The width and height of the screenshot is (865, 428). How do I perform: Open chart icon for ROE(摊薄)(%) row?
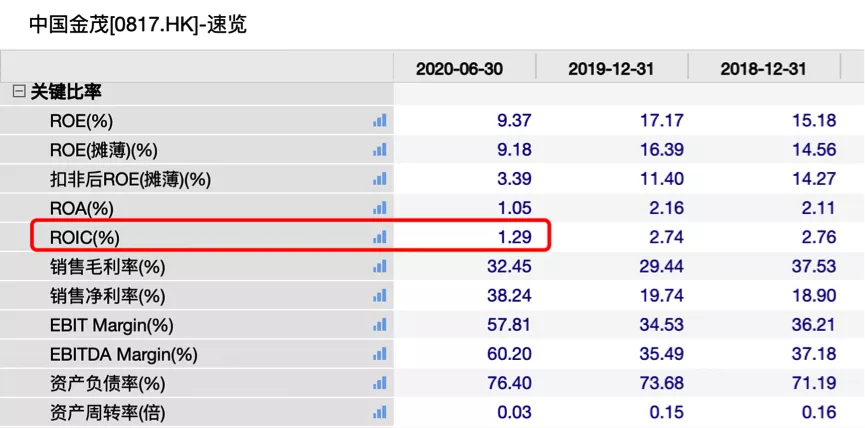point(380,149)
